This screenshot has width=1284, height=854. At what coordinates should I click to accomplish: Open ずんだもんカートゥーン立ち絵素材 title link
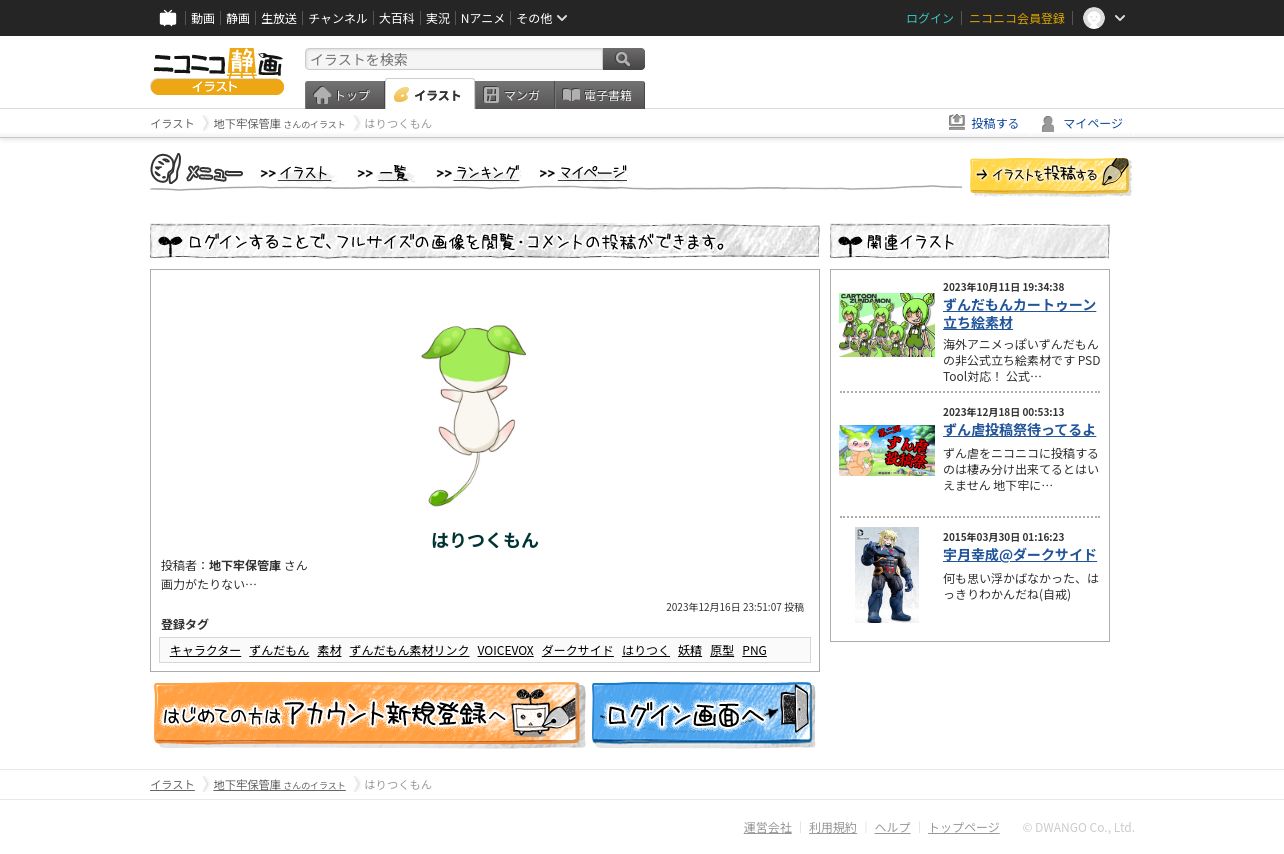(x=1019, y=313)
